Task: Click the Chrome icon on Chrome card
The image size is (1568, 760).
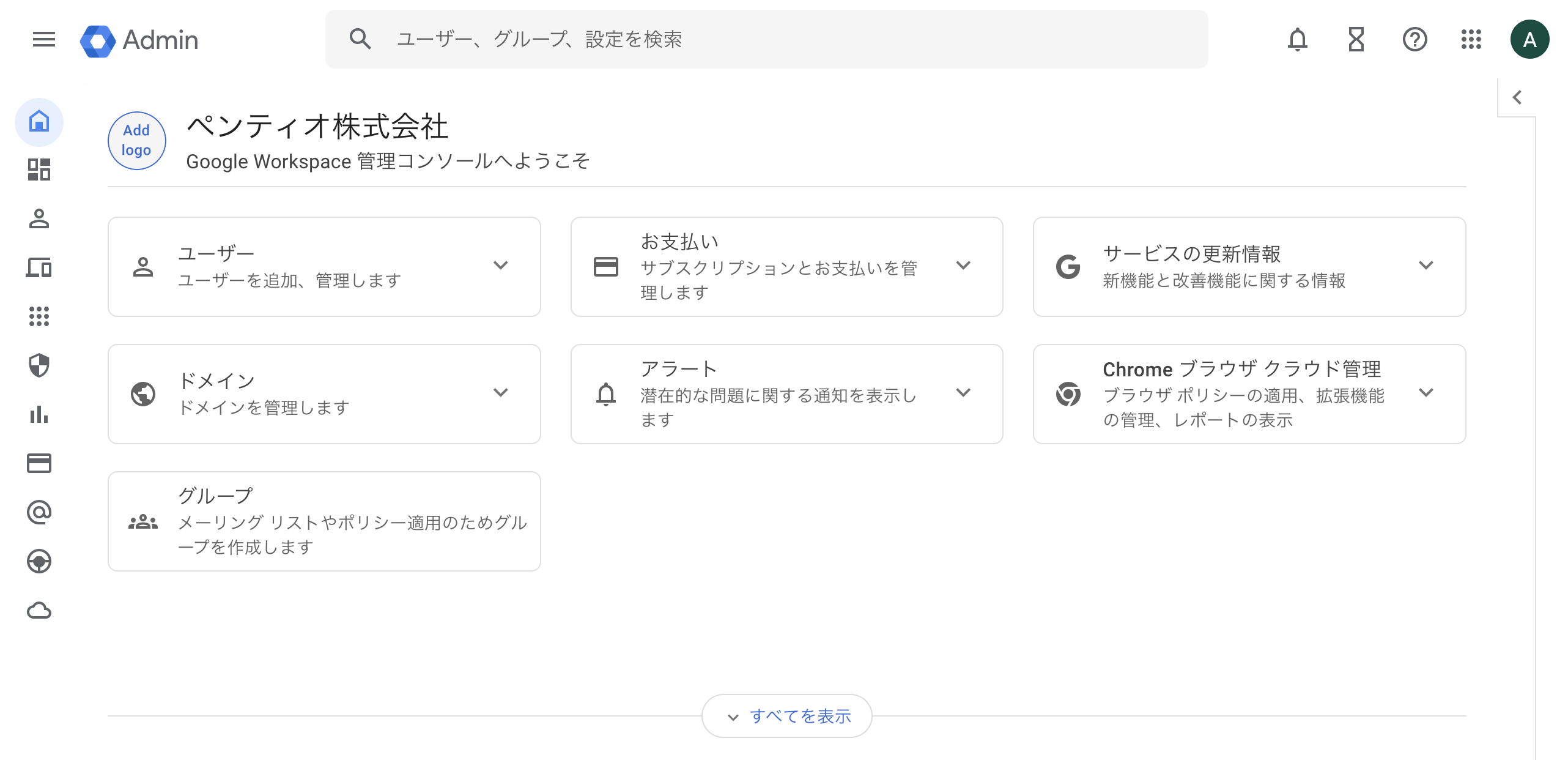Action: click(x=1068, y=394)
